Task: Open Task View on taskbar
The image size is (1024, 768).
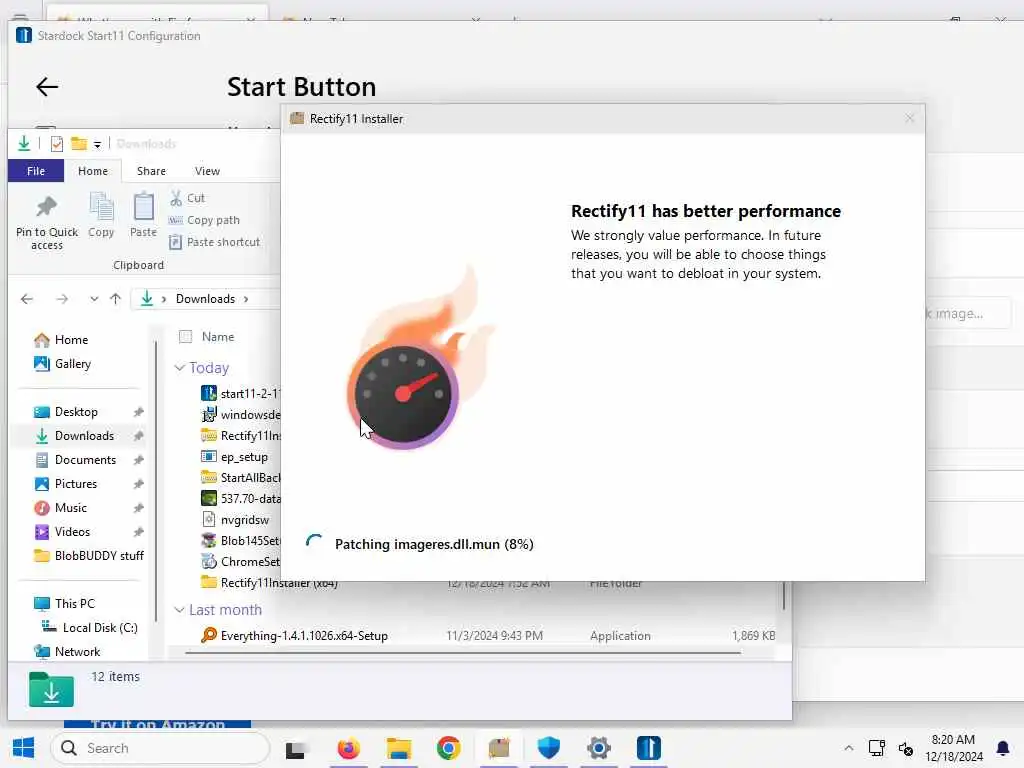Action: point(295,750)
